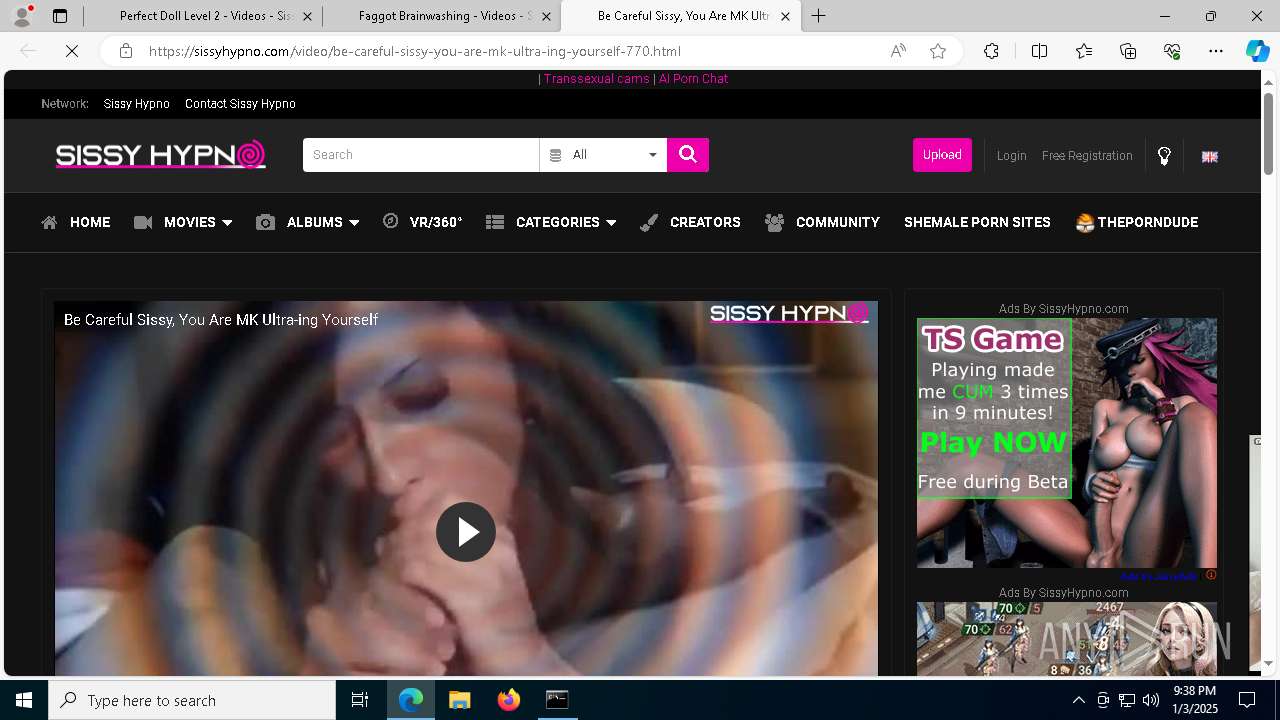This screenshot has height=720, width=1280.
Task: Open the volume control tray icon
Action: point(1151,700)
